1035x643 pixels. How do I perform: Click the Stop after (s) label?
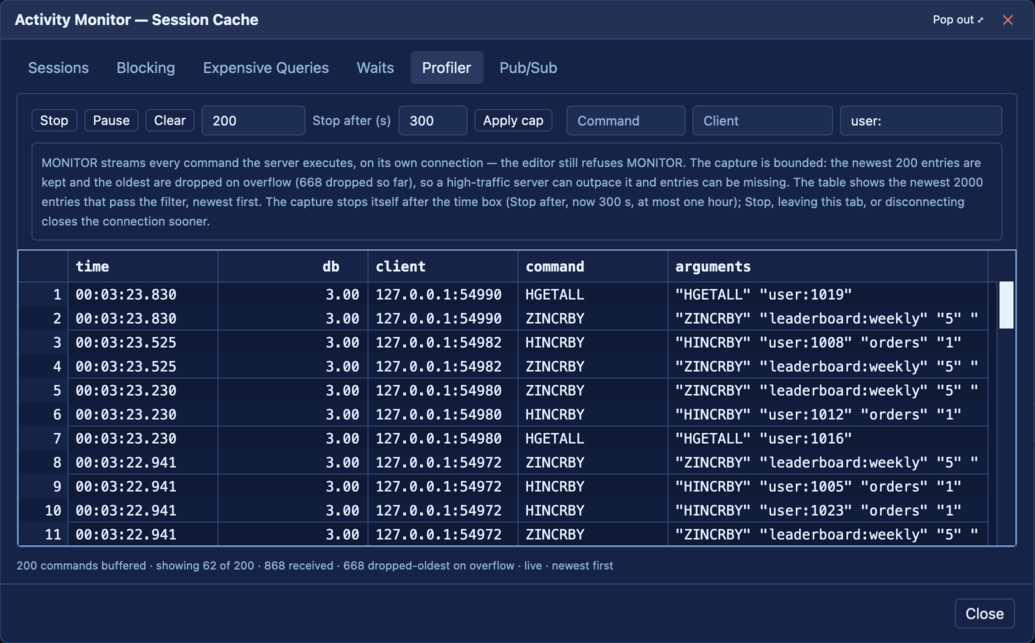(x=351, y=121)
